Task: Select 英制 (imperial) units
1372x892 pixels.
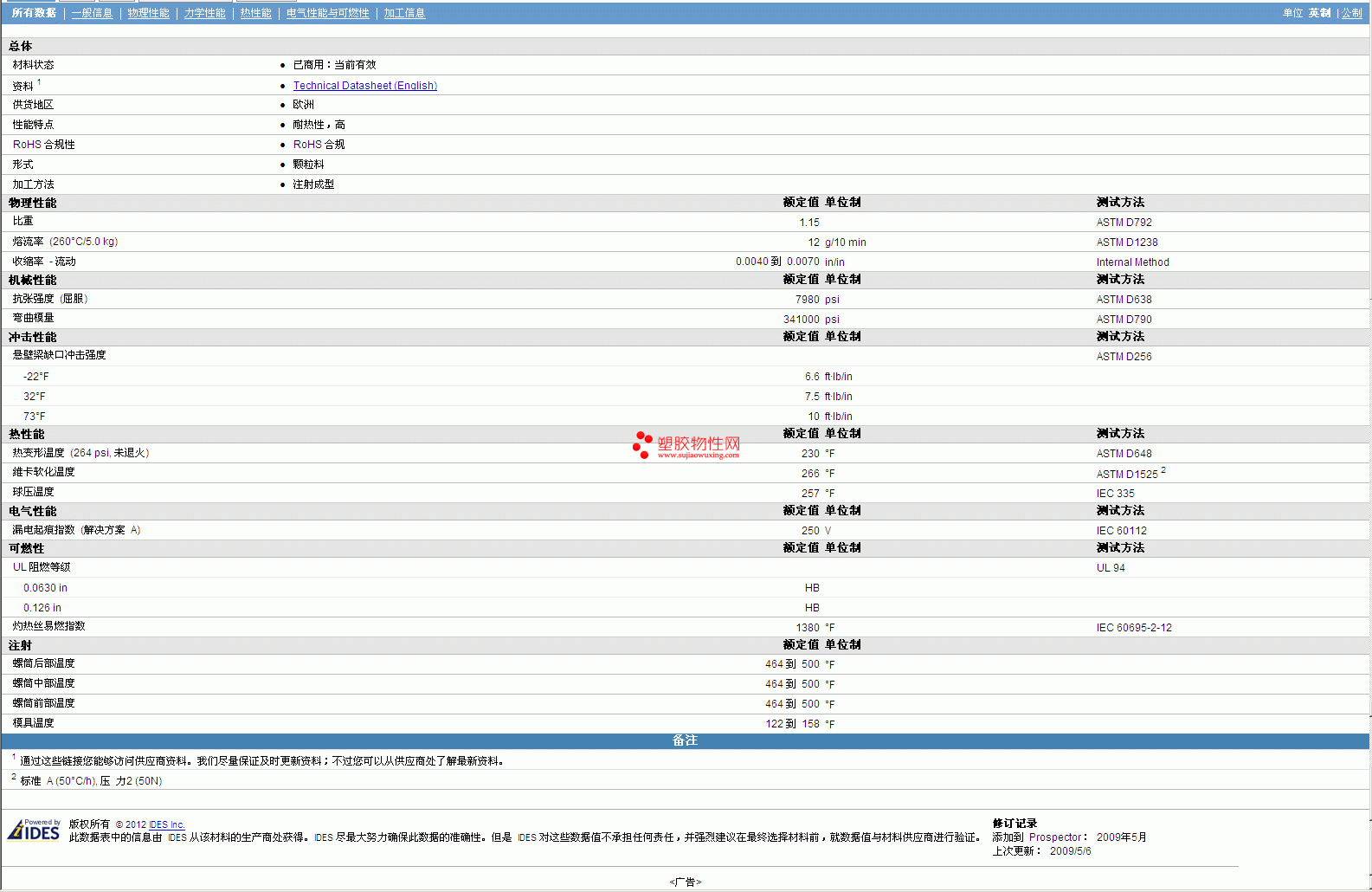Action: 1319,13
